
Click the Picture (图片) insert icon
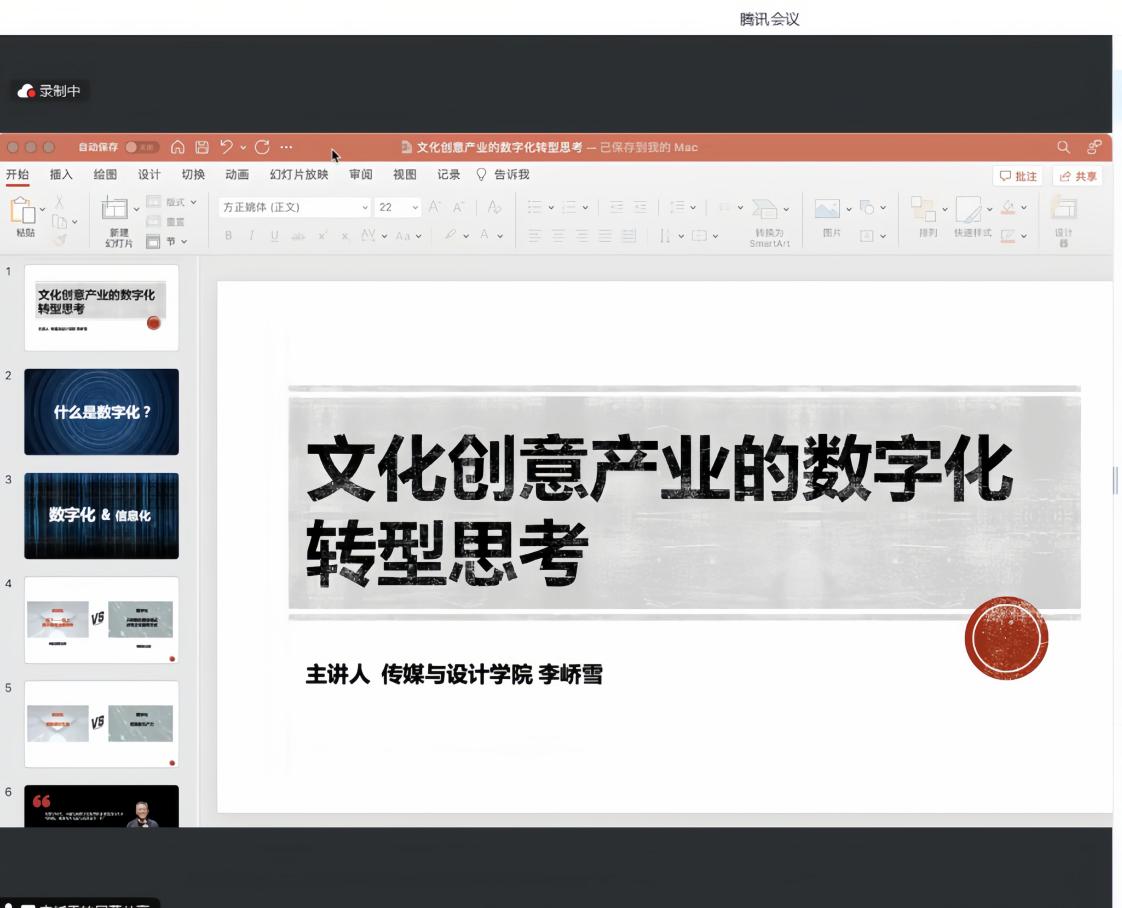coord(827,209)
